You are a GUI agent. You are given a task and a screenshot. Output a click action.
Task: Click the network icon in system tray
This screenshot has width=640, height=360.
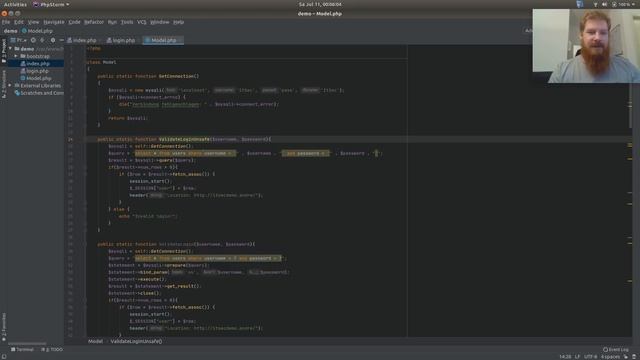[x=595, y=4]
